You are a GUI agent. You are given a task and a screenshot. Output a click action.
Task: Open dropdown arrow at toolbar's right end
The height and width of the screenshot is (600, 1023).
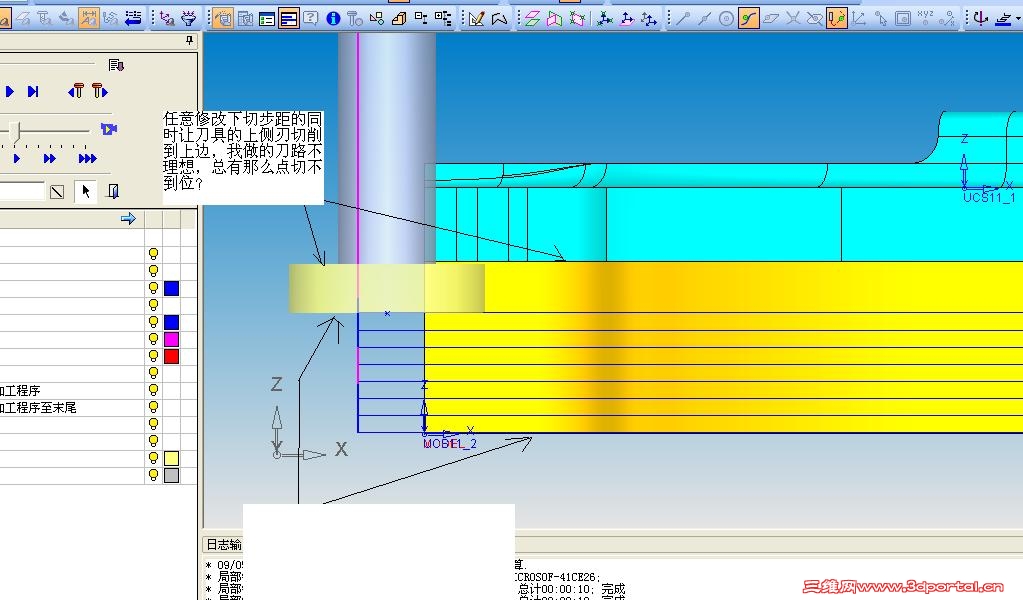[x=1018, y=18]
